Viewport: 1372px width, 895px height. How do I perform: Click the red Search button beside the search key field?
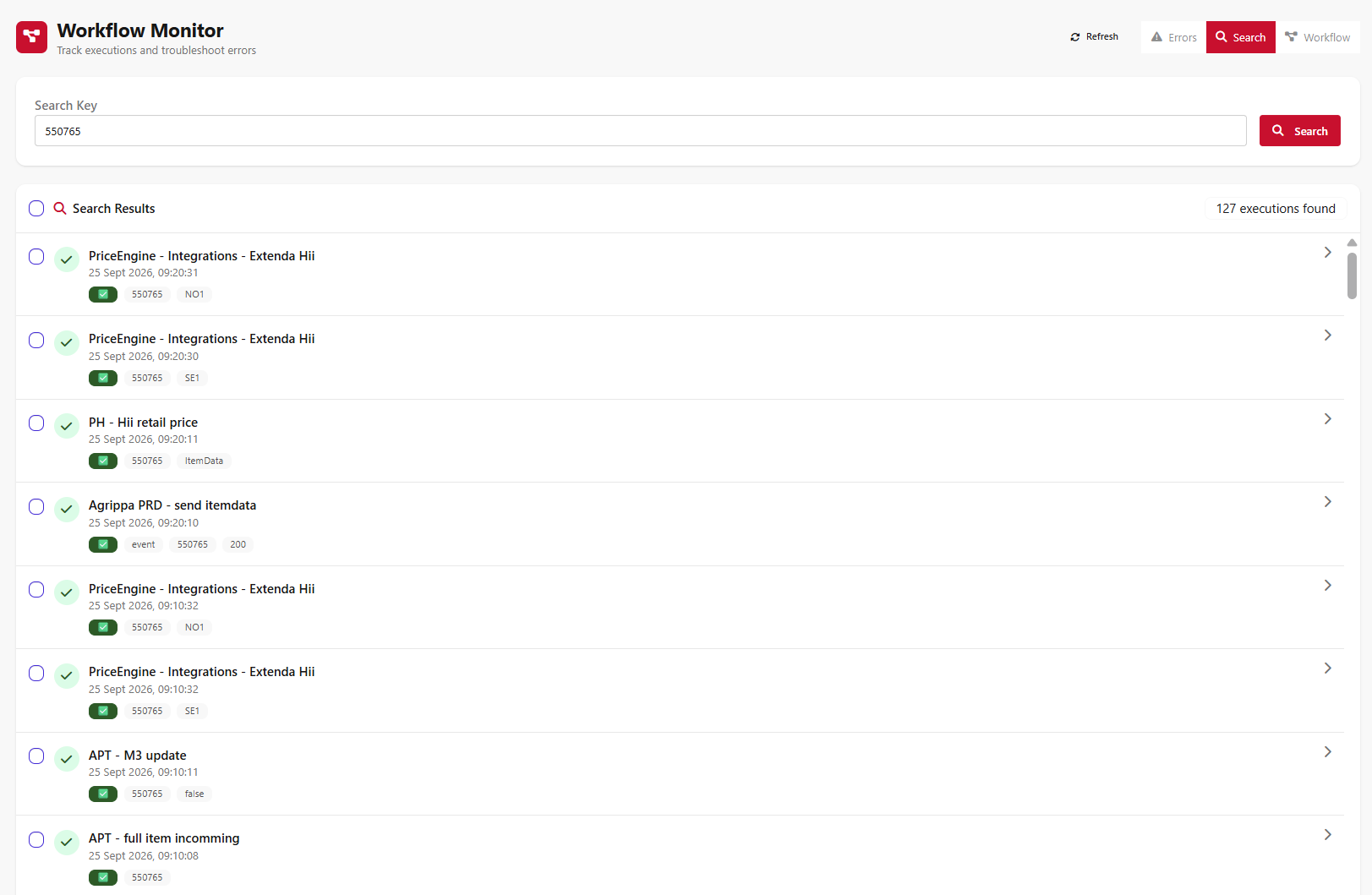(1299, 131)
